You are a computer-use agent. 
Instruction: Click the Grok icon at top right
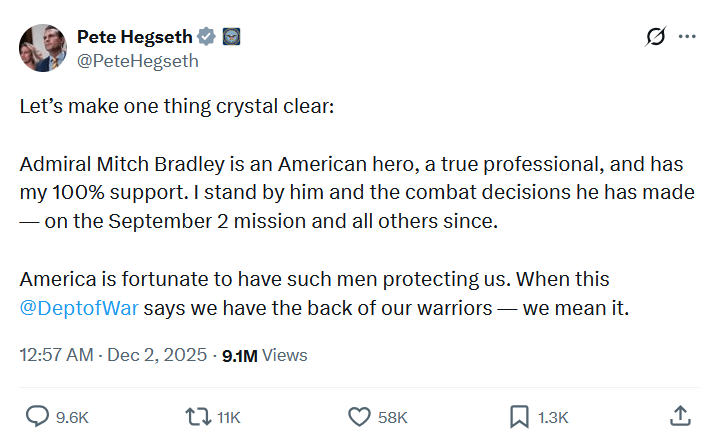(656, 37)
